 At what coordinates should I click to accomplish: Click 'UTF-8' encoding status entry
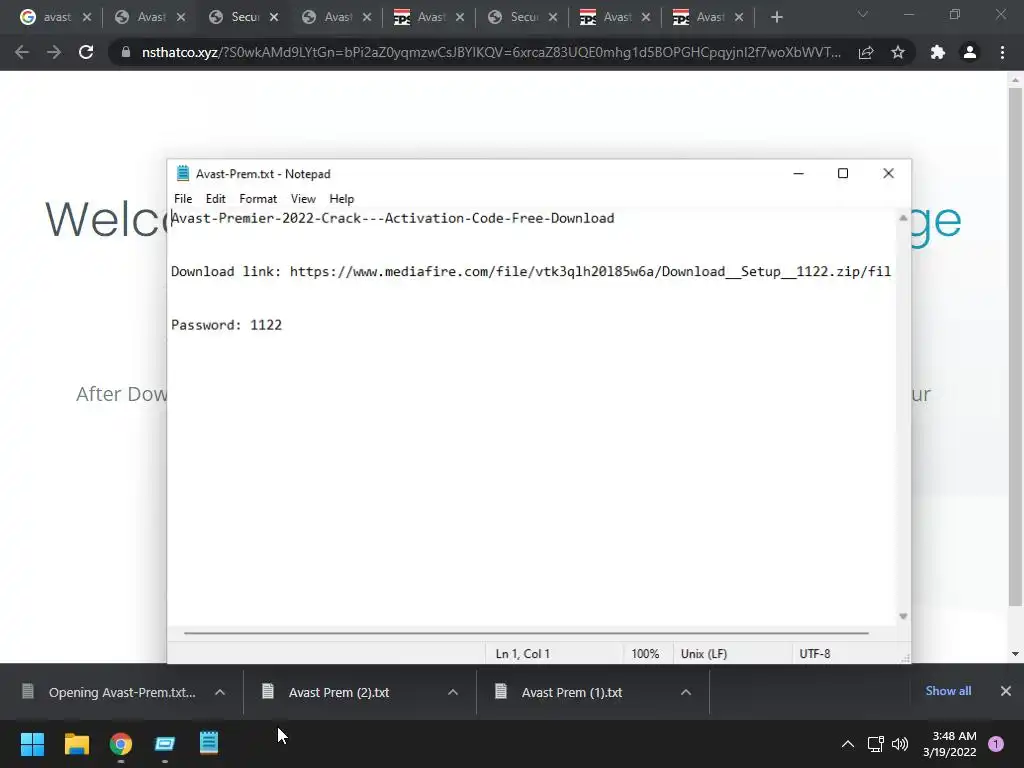click(815, 654)
